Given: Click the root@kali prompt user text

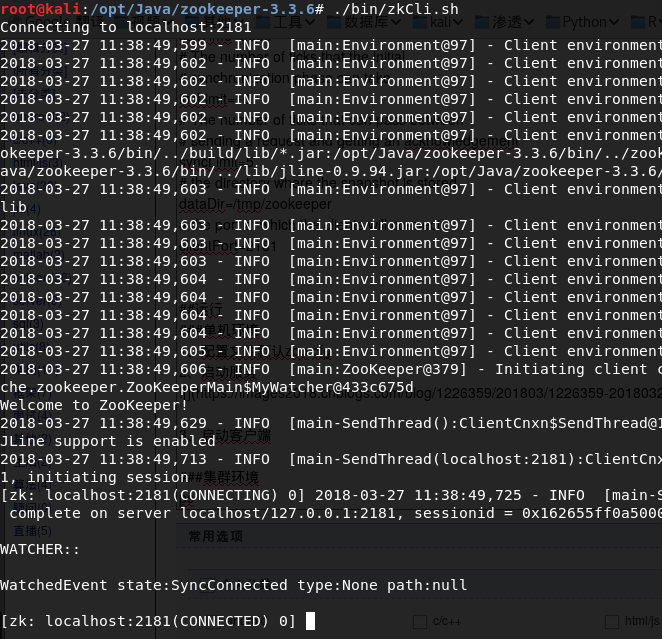Looking at the screenshot, I should coord(41,9).
